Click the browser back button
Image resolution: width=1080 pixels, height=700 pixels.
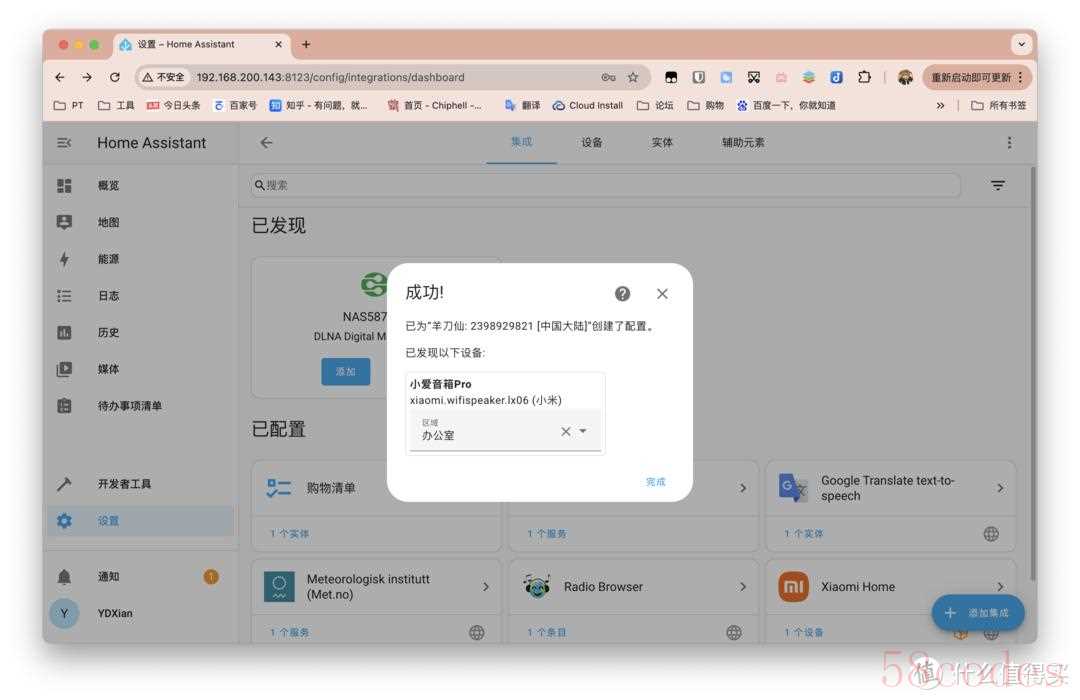pyautogui.click(x=60, y=77)
